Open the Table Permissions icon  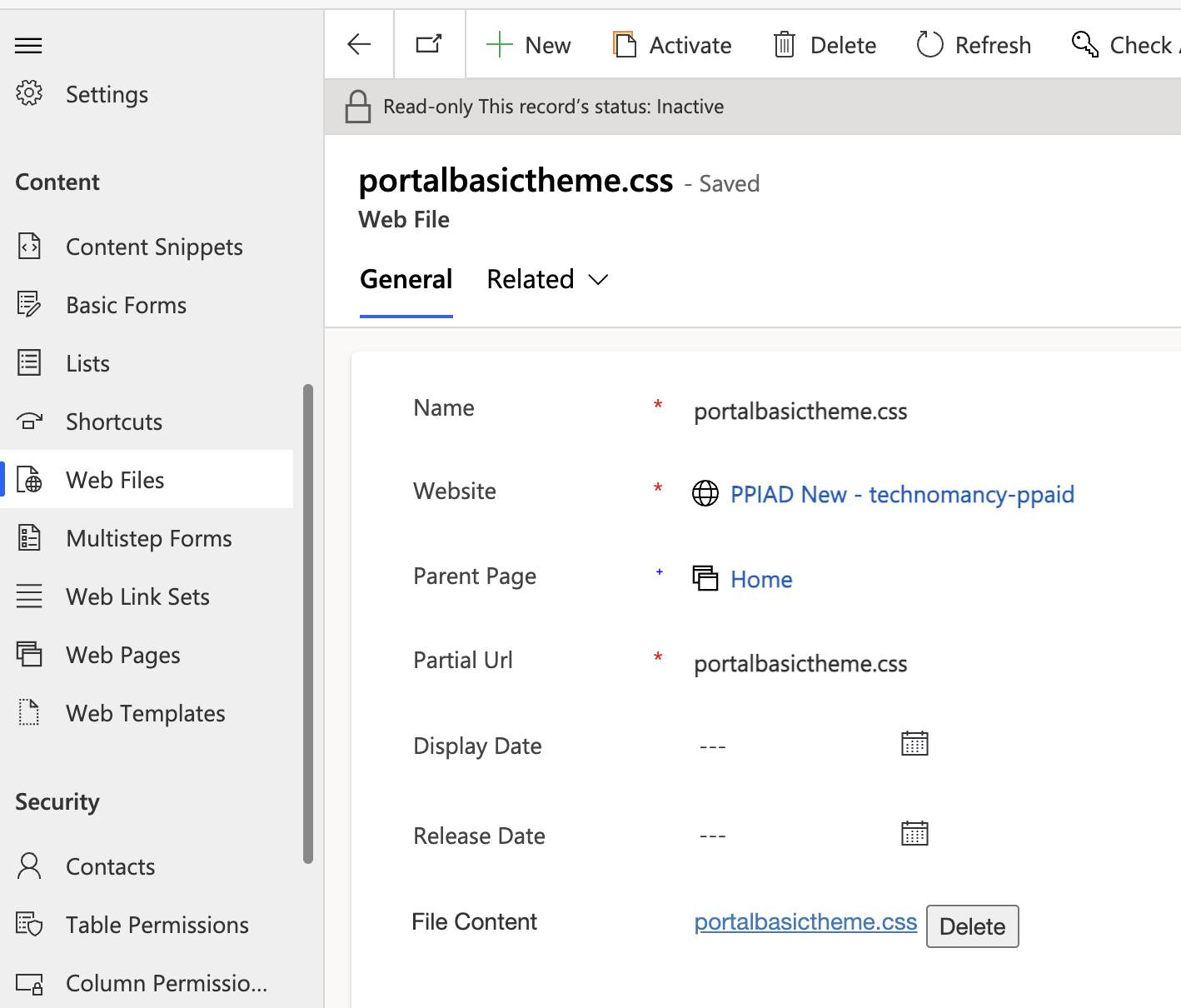pos(29,924)
